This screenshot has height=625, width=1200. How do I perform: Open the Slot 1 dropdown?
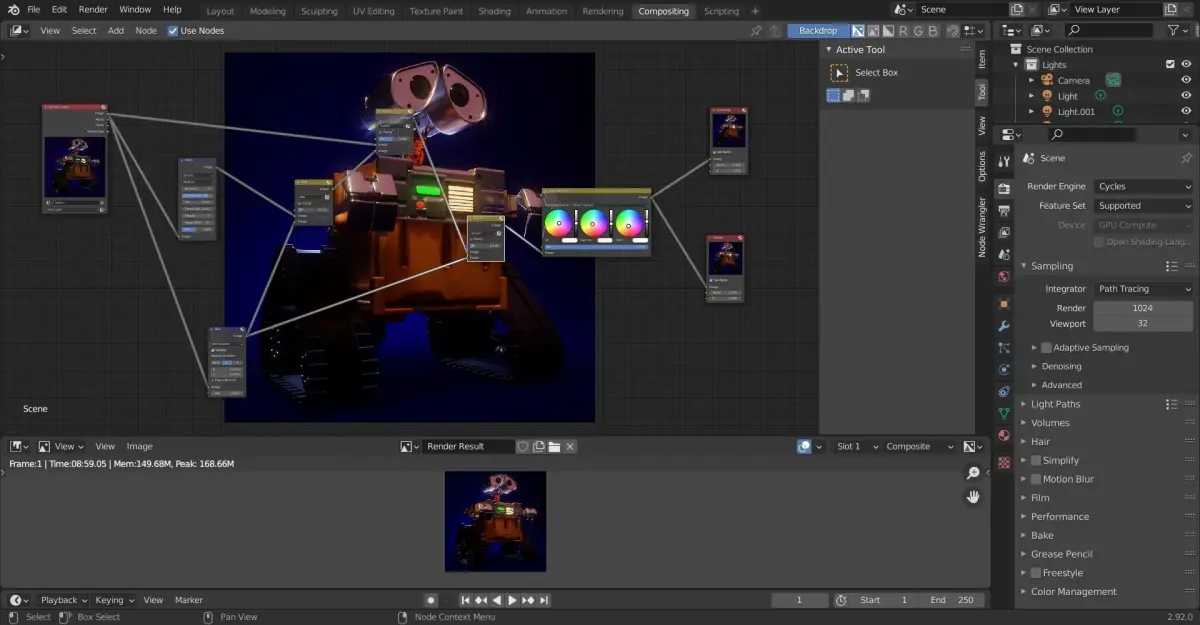coord(857,446)
